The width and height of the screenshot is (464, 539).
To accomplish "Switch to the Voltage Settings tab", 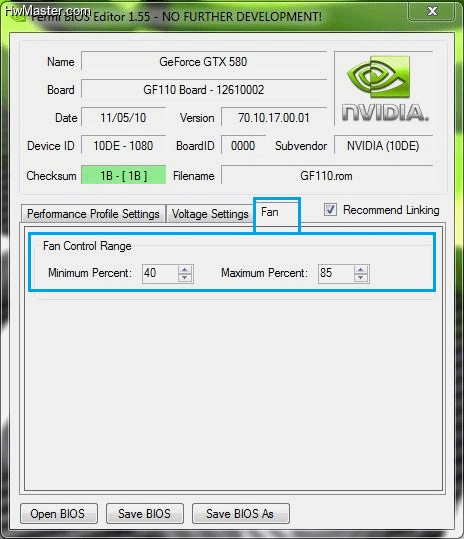I will (x=210, y=213).
